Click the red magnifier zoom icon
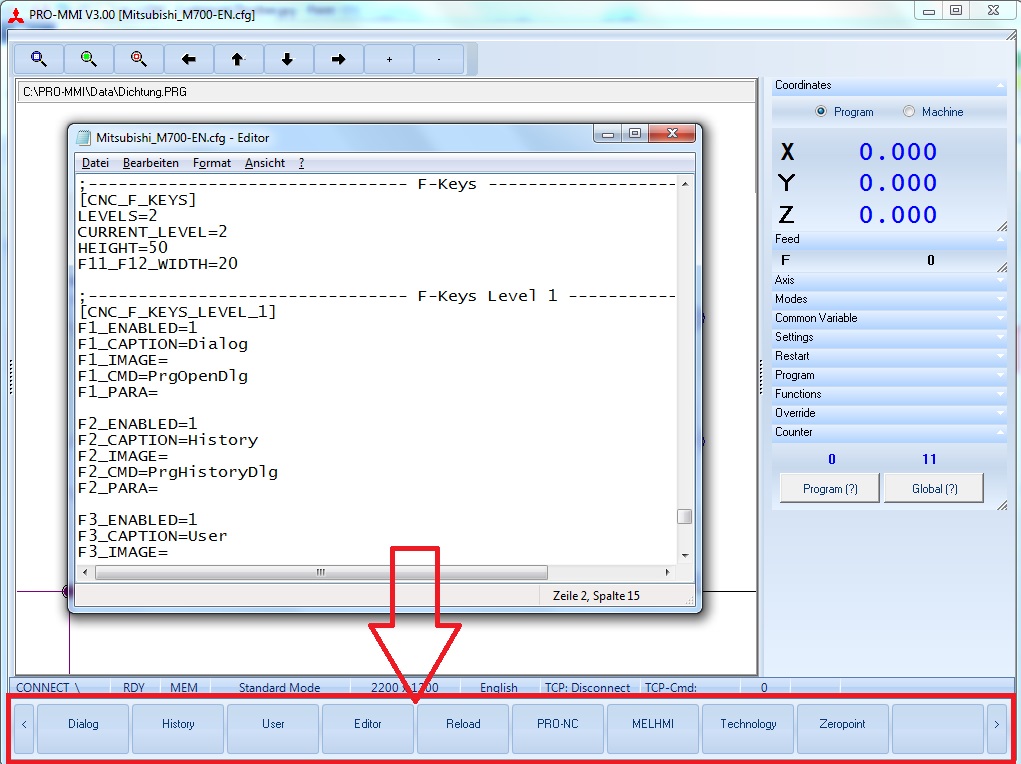Image resolution: width=1021 pixels, height=764 pixels. coord(139,59)
